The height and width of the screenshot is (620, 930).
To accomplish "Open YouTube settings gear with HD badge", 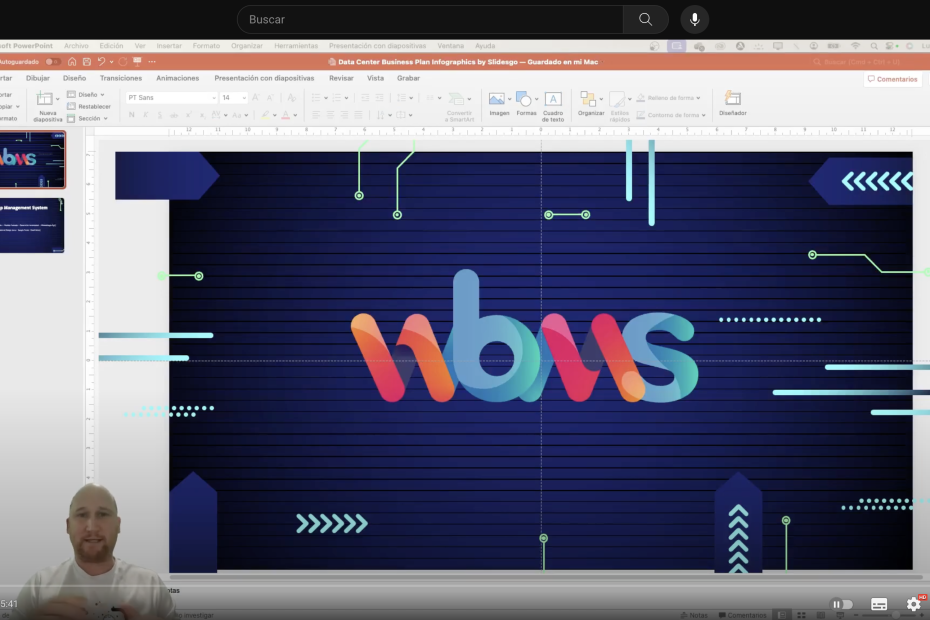I will [x=914, y=604].
